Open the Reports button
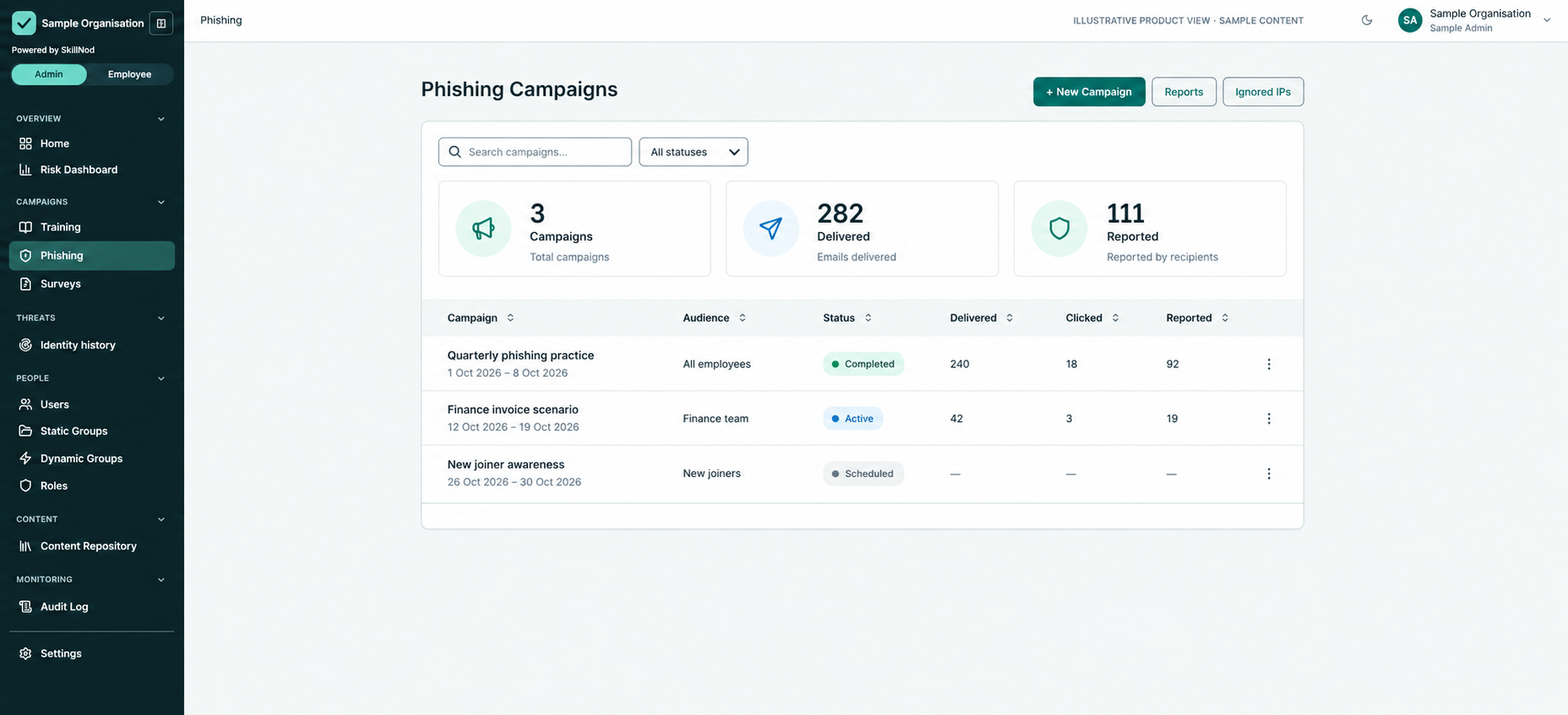Image resolution: width=1568 pixels, height=715 pixels. [1184, 92]
